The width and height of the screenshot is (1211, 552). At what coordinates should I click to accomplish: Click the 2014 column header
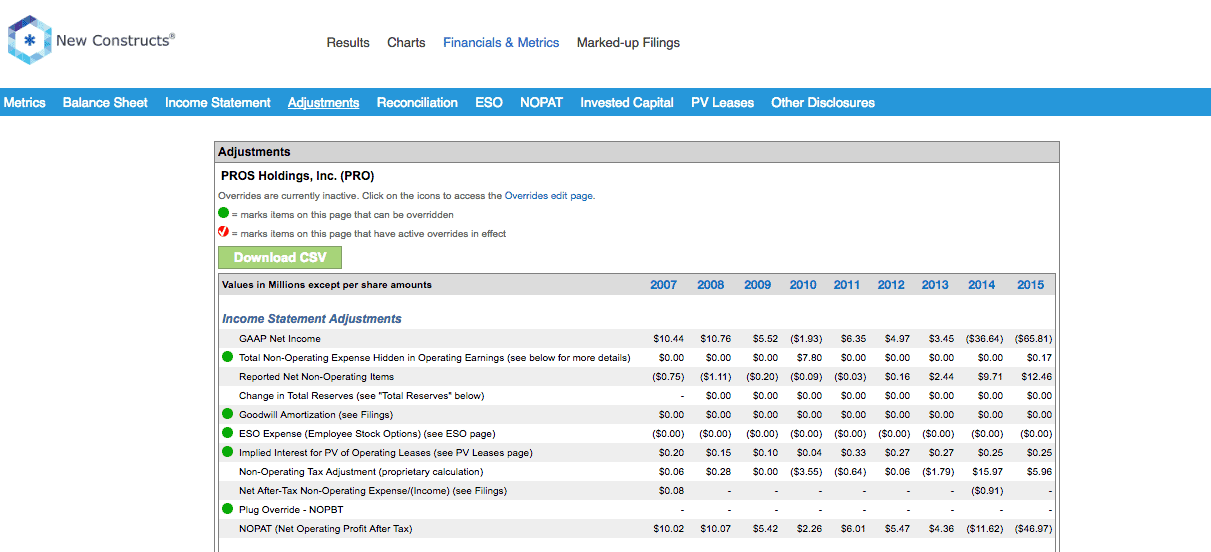(982, 285)
